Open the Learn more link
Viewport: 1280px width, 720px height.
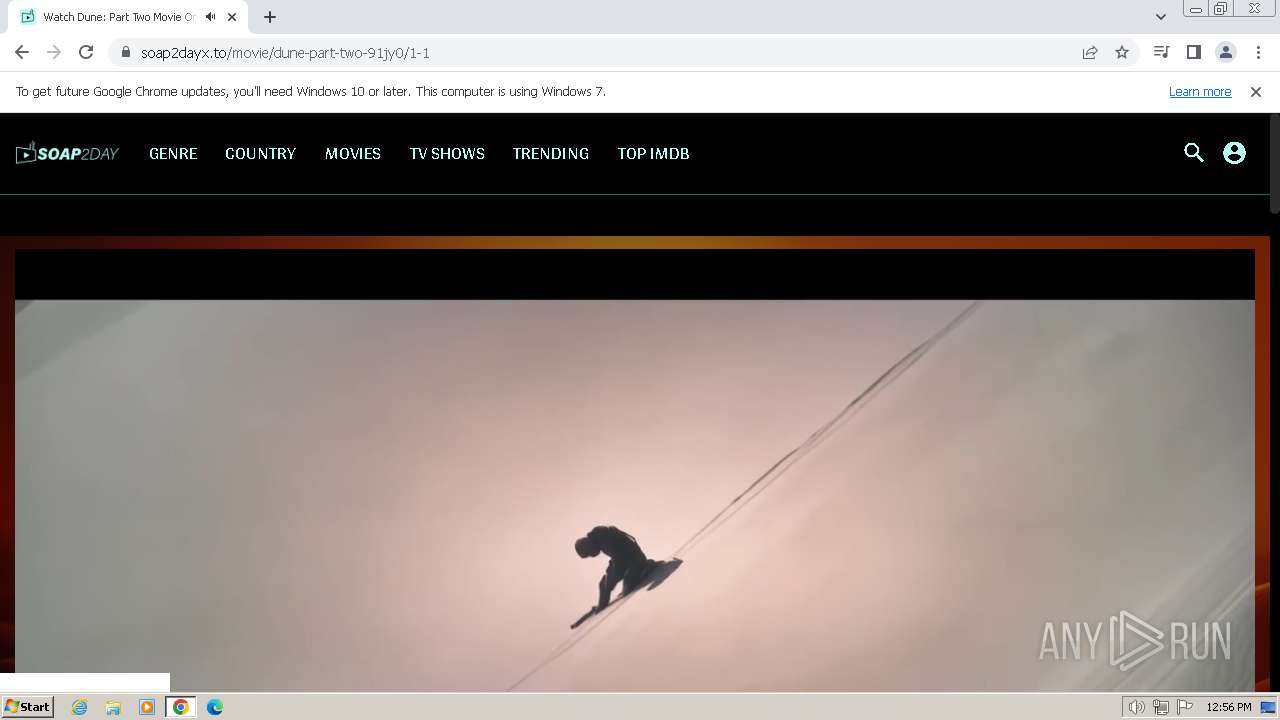[x=1200, y=91]
